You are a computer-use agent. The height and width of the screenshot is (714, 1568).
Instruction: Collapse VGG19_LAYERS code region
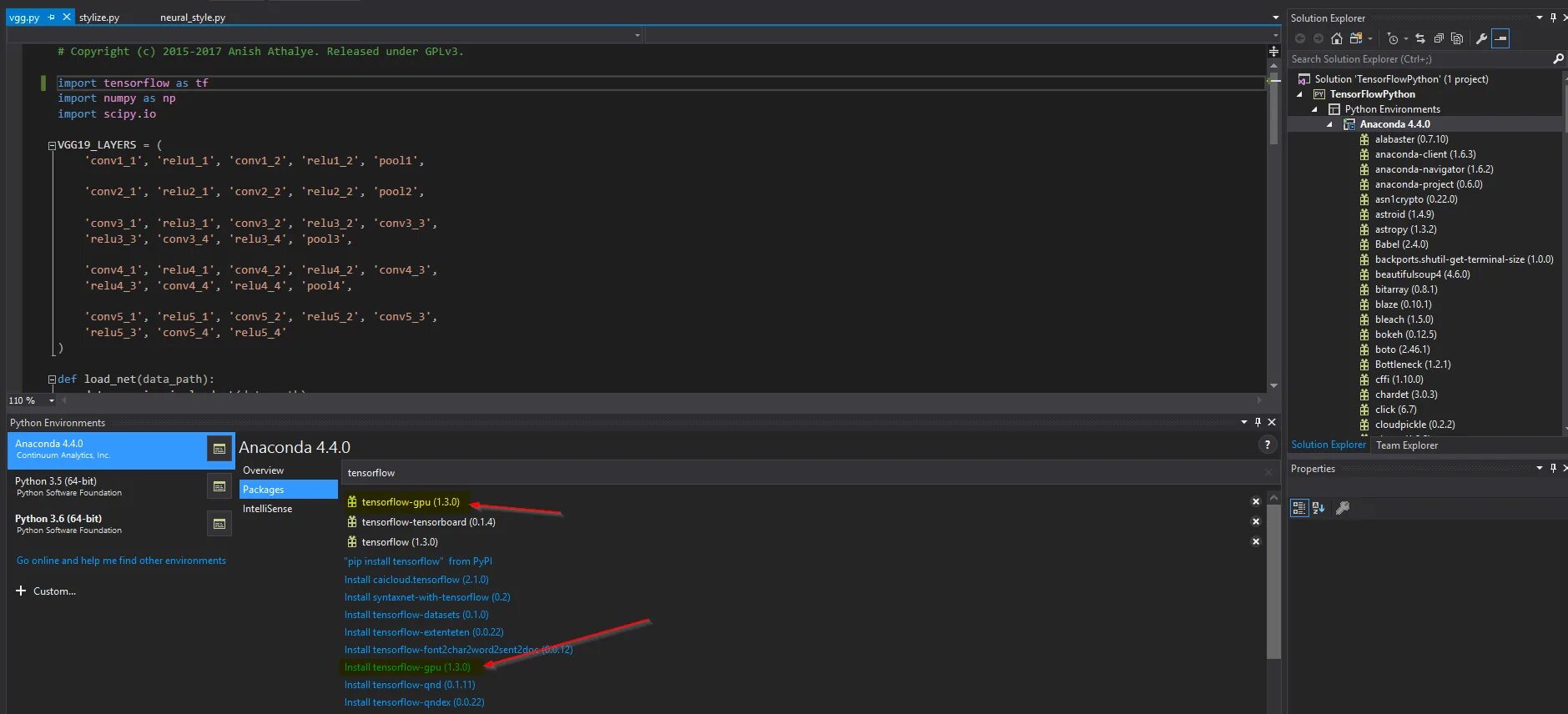[52, 145]
